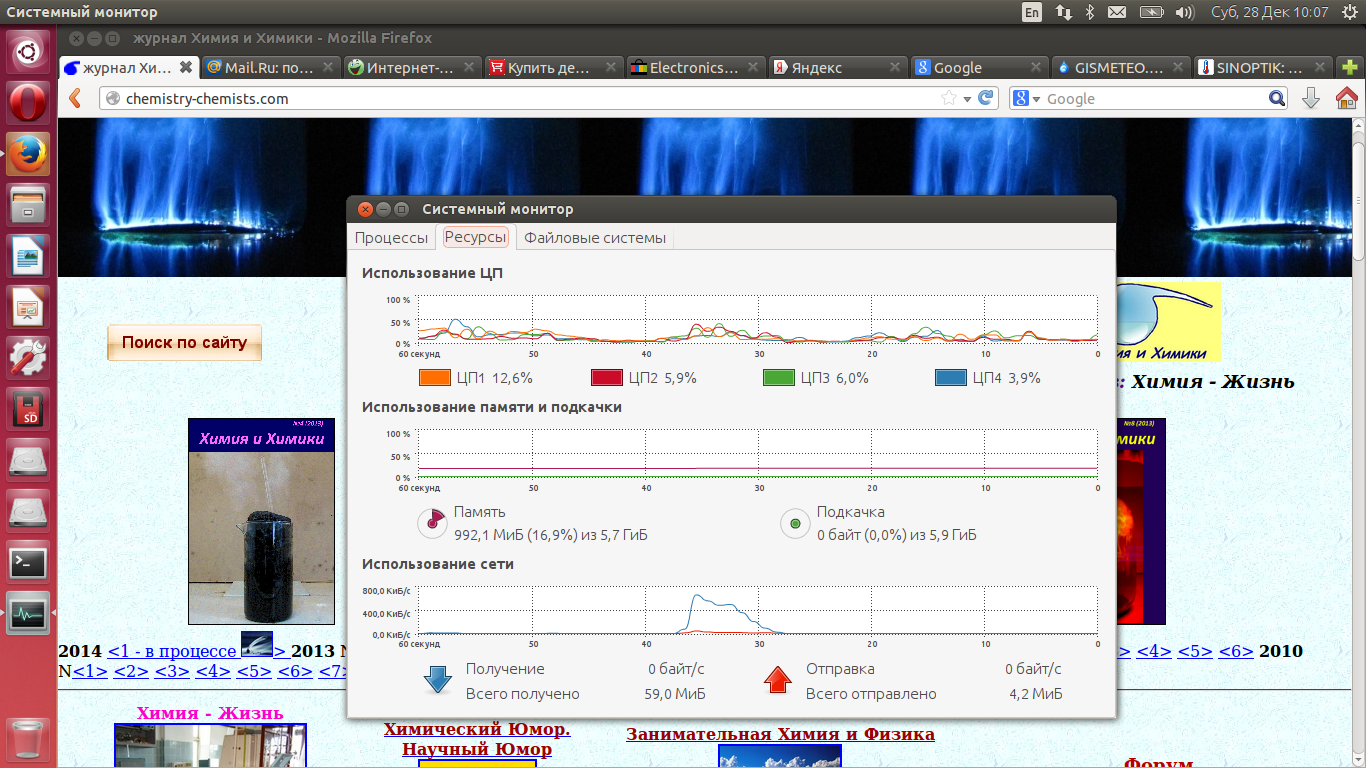The height and width of the screenshot is (768, 1366).
Task: Switch to the Процессы tab
Action: click(x=391, y=237)
